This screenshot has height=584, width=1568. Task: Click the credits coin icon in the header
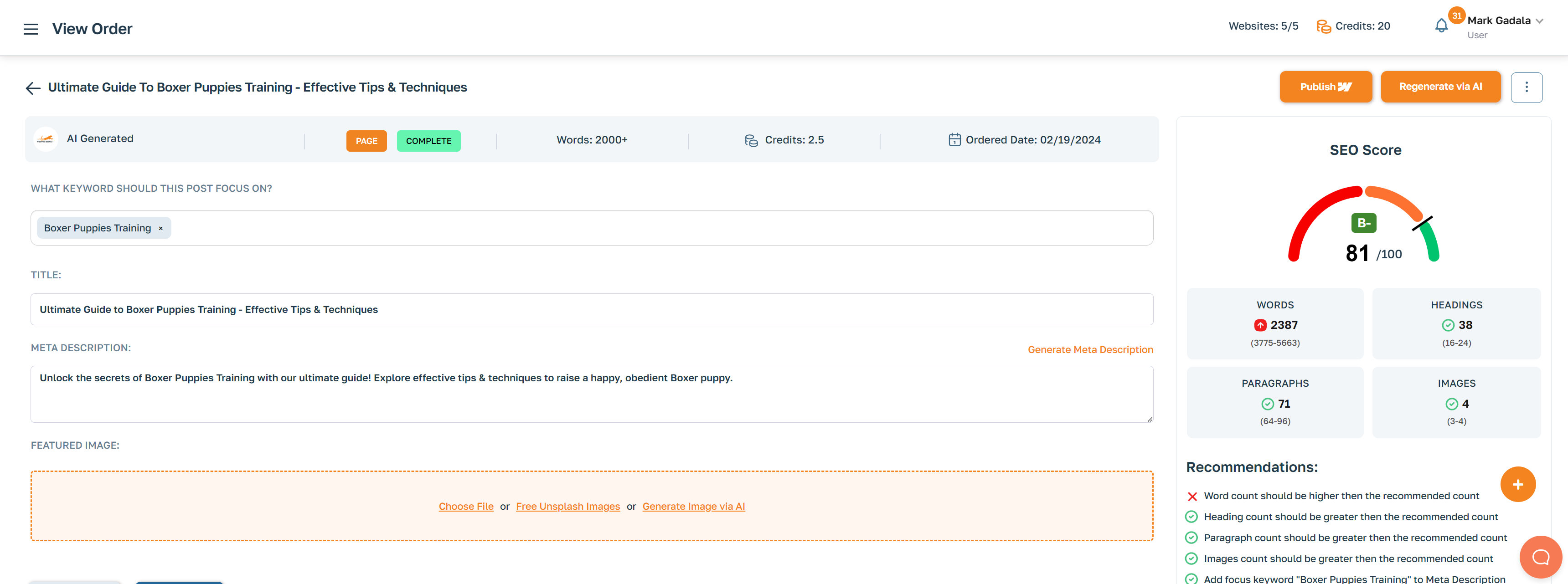pyautogui.click(x=1323, y=26)
